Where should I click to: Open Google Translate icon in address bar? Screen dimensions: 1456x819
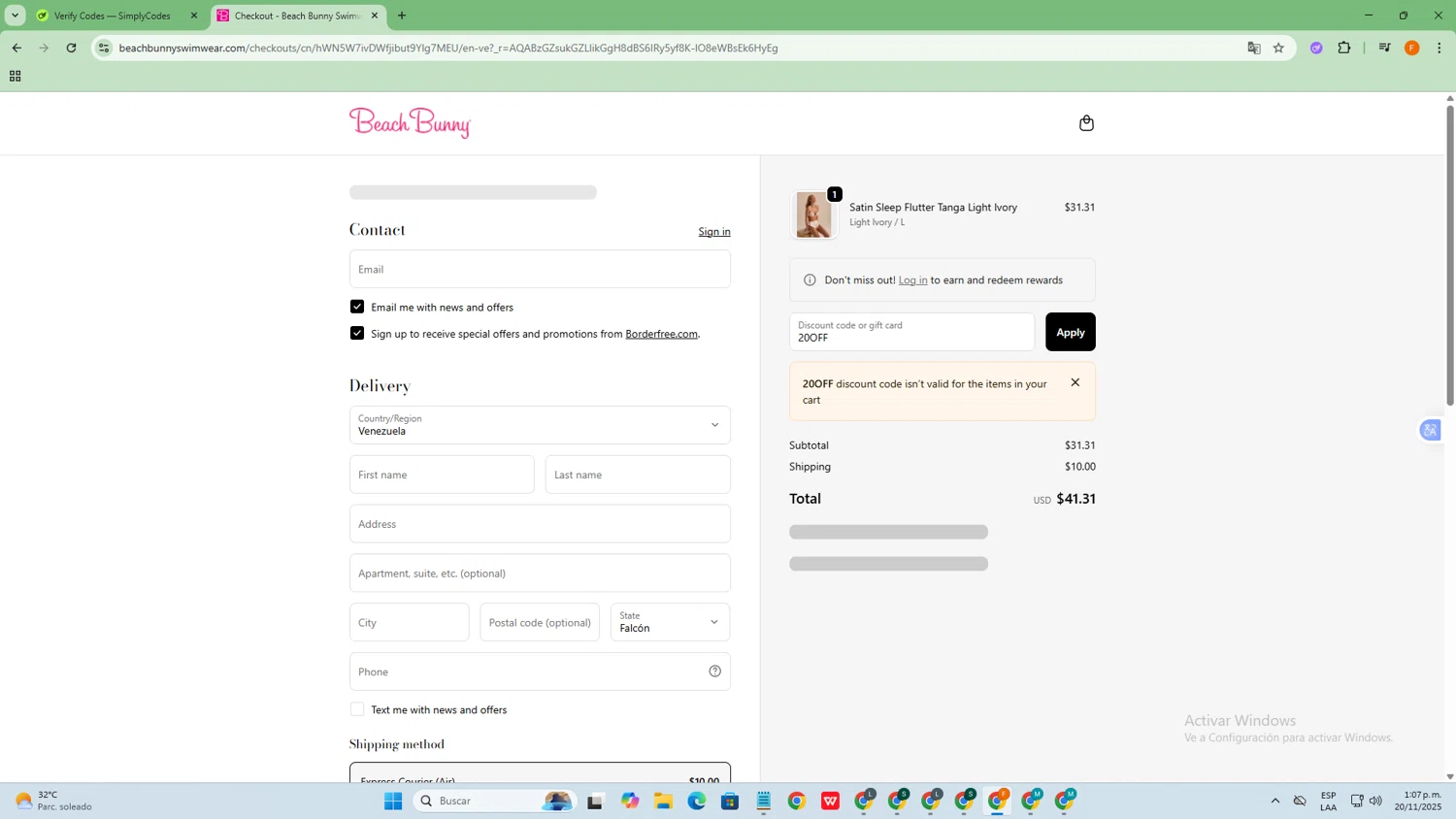pos(1253,48)
